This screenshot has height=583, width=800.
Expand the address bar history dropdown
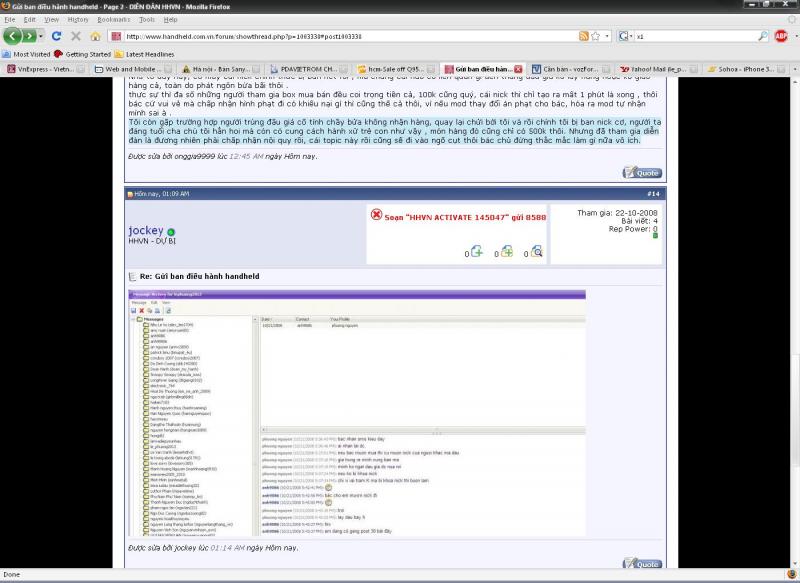pos(607,36)
